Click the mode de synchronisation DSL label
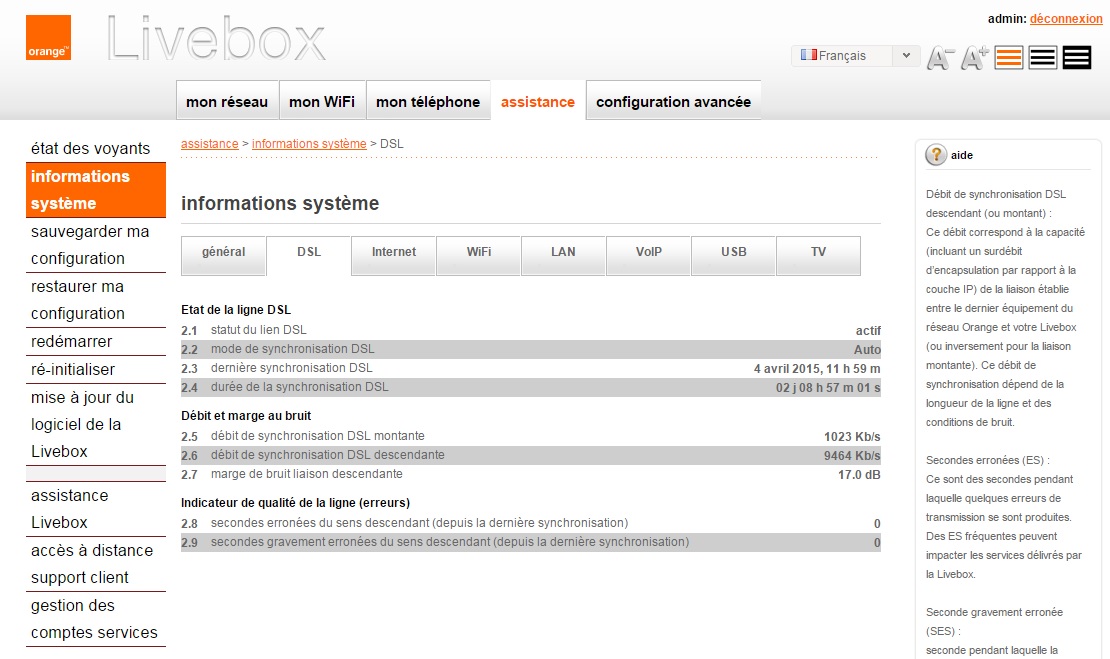Screen dimensions: 1110x659 pos(292,349)
